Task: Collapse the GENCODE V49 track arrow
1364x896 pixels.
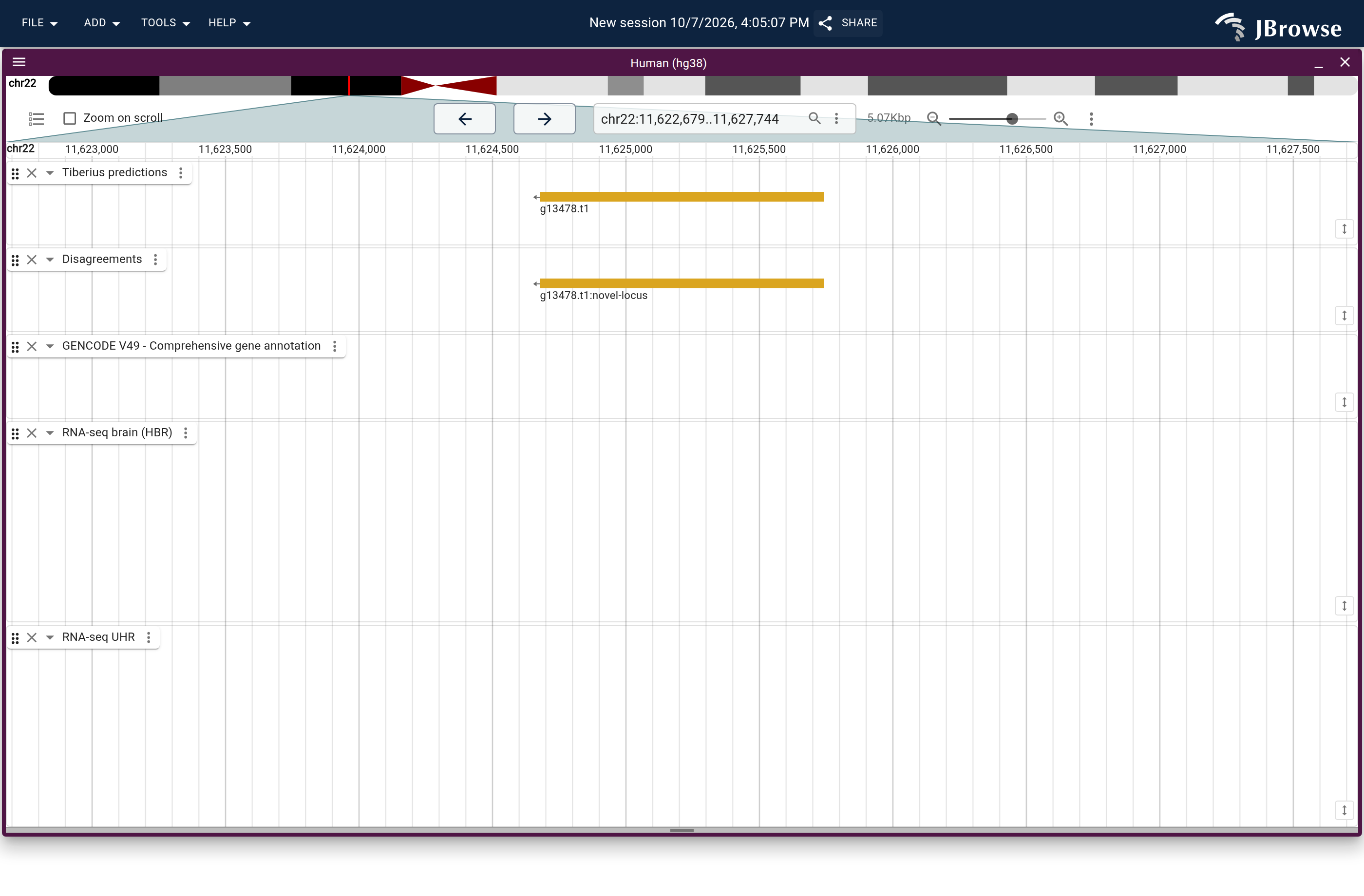Action: pos(50,346)
